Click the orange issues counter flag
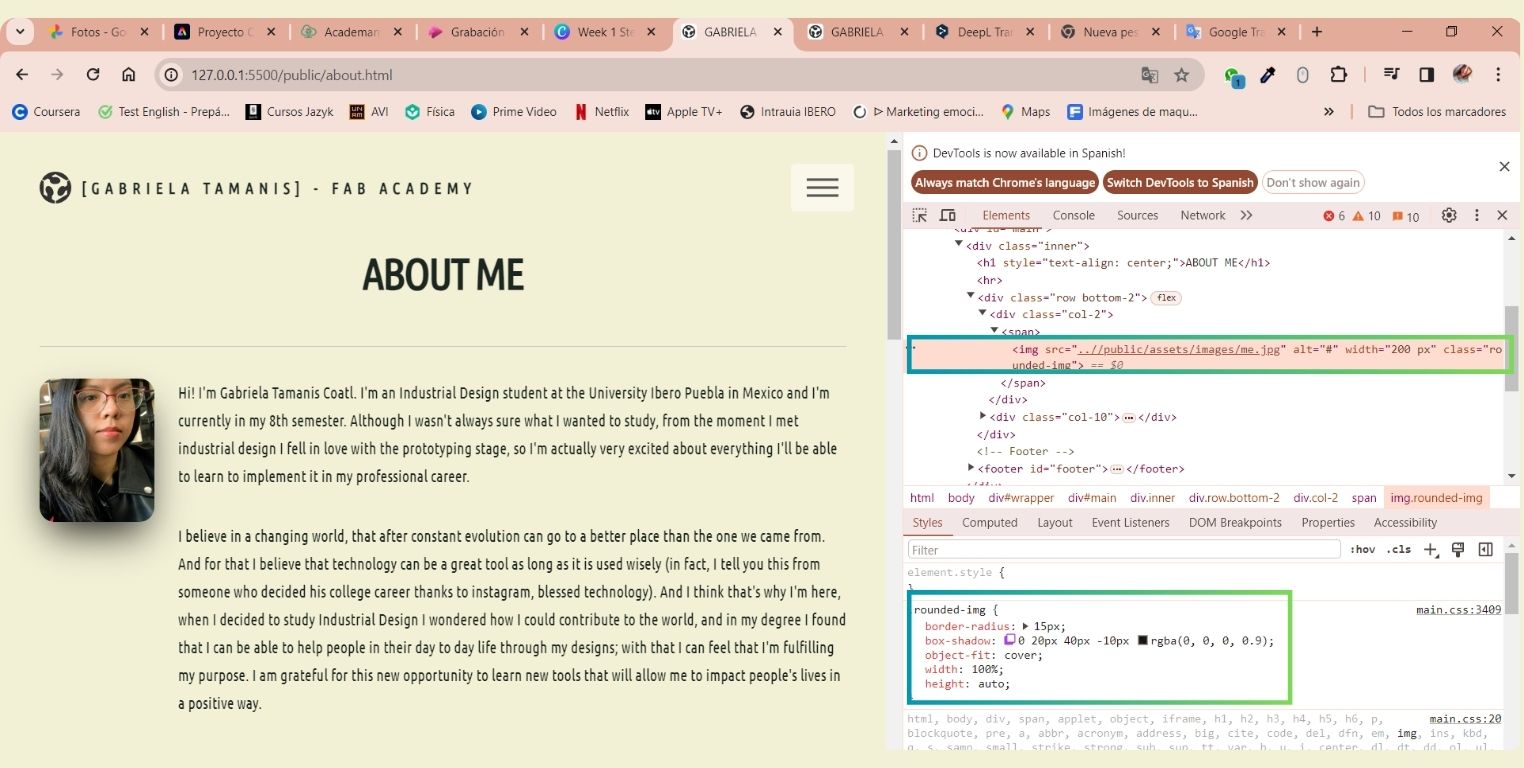 click(x=1405, y=216)
